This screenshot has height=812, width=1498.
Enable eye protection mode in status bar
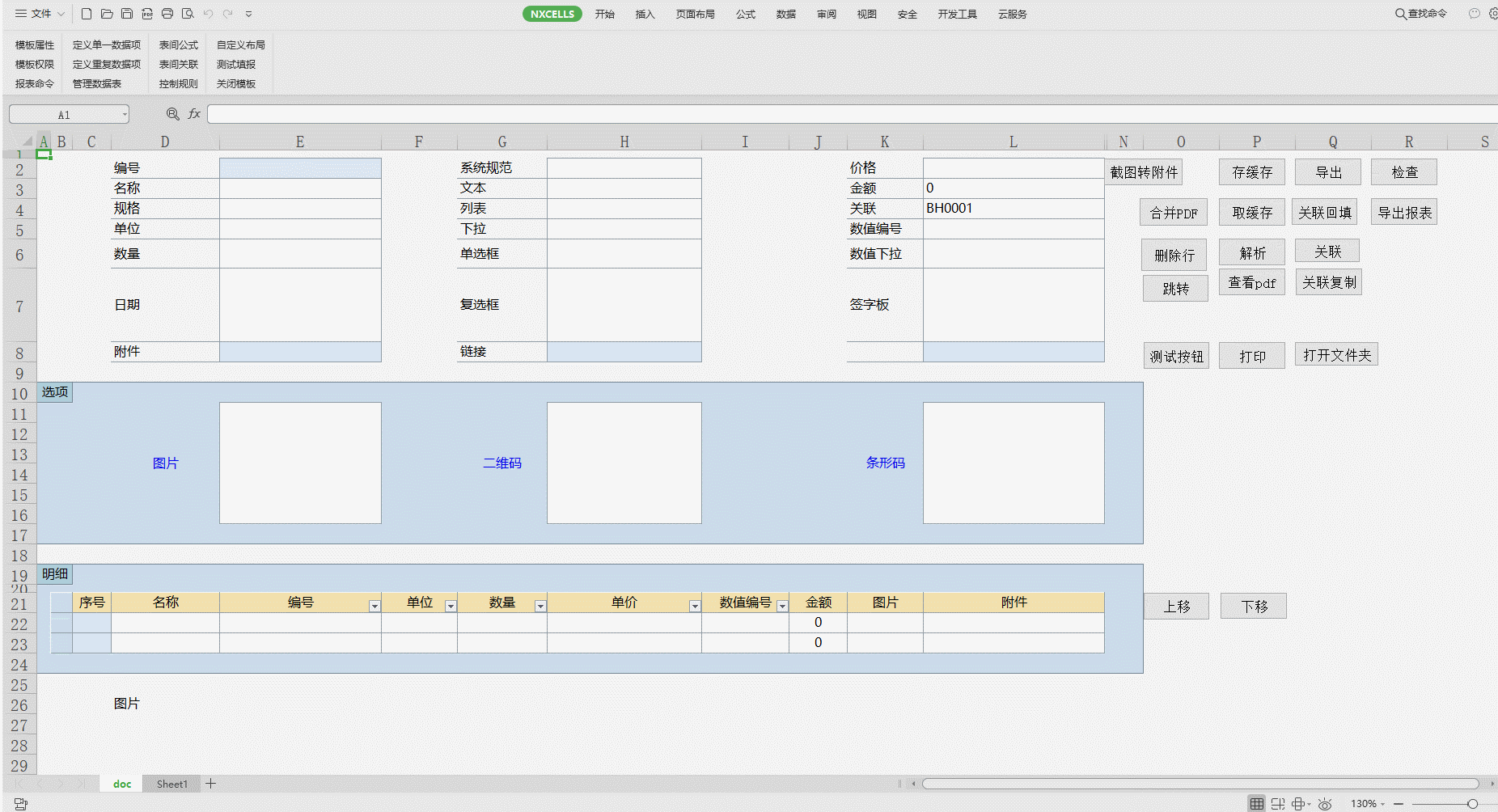point(1325,803)
